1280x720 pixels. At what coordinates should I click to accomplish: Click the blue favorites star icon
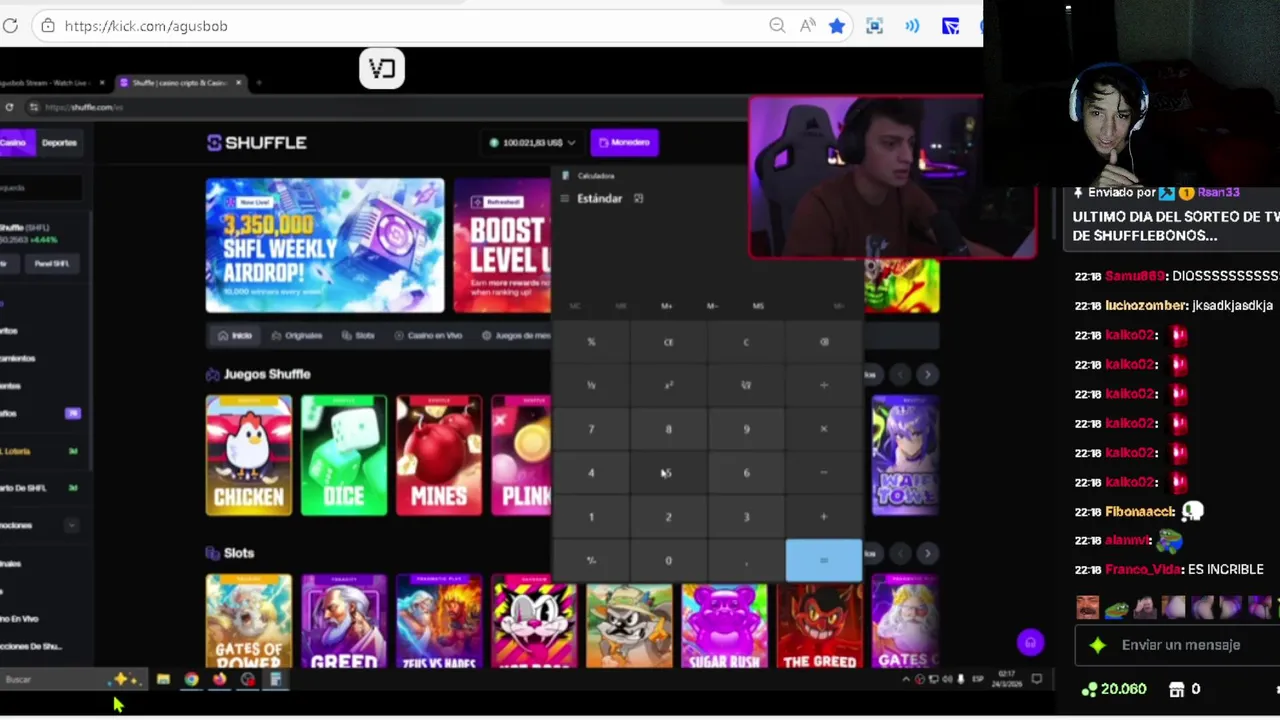pos(837,26)
